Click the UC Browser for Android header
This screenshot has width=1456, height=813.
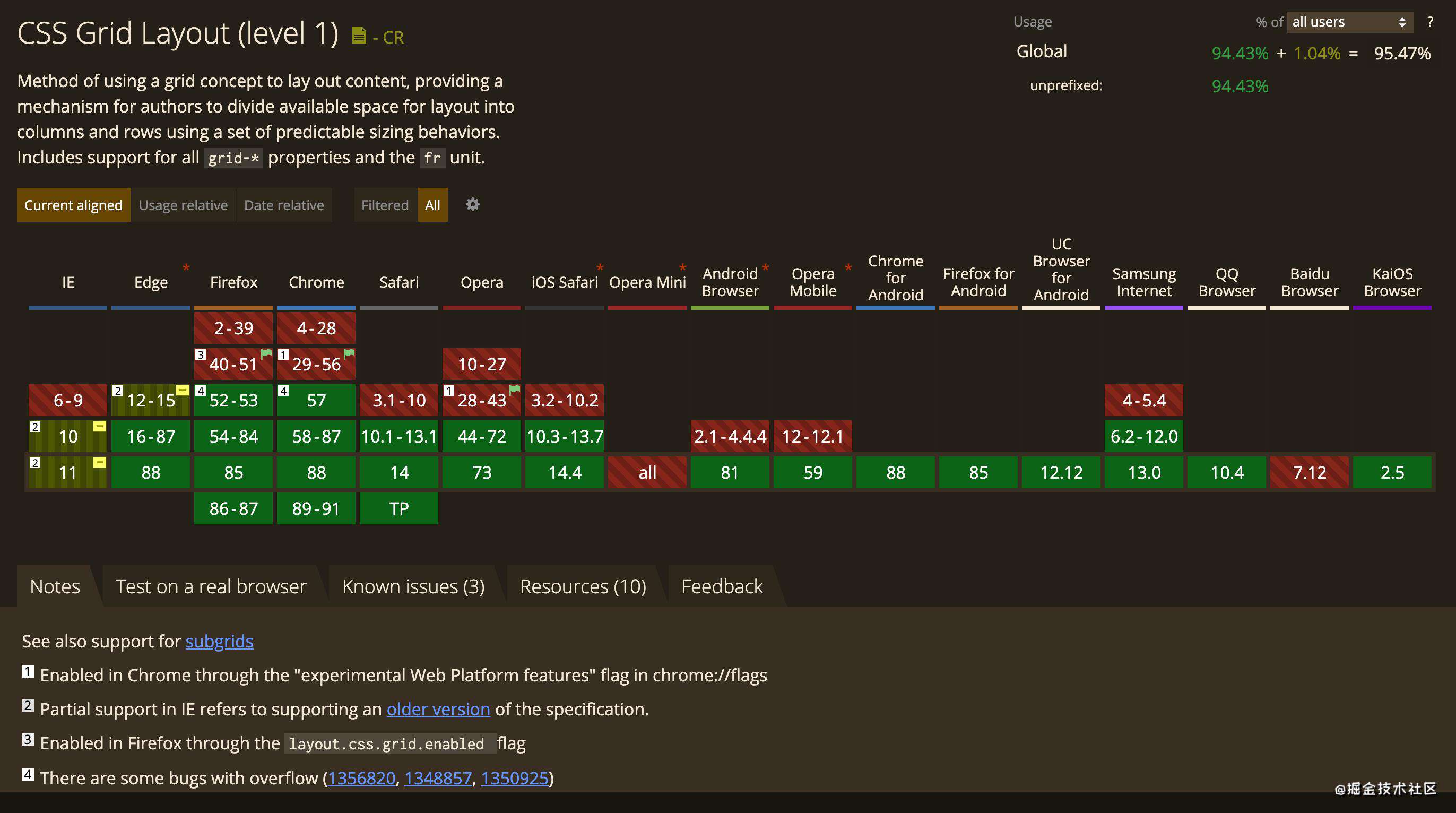point(1061,269)
